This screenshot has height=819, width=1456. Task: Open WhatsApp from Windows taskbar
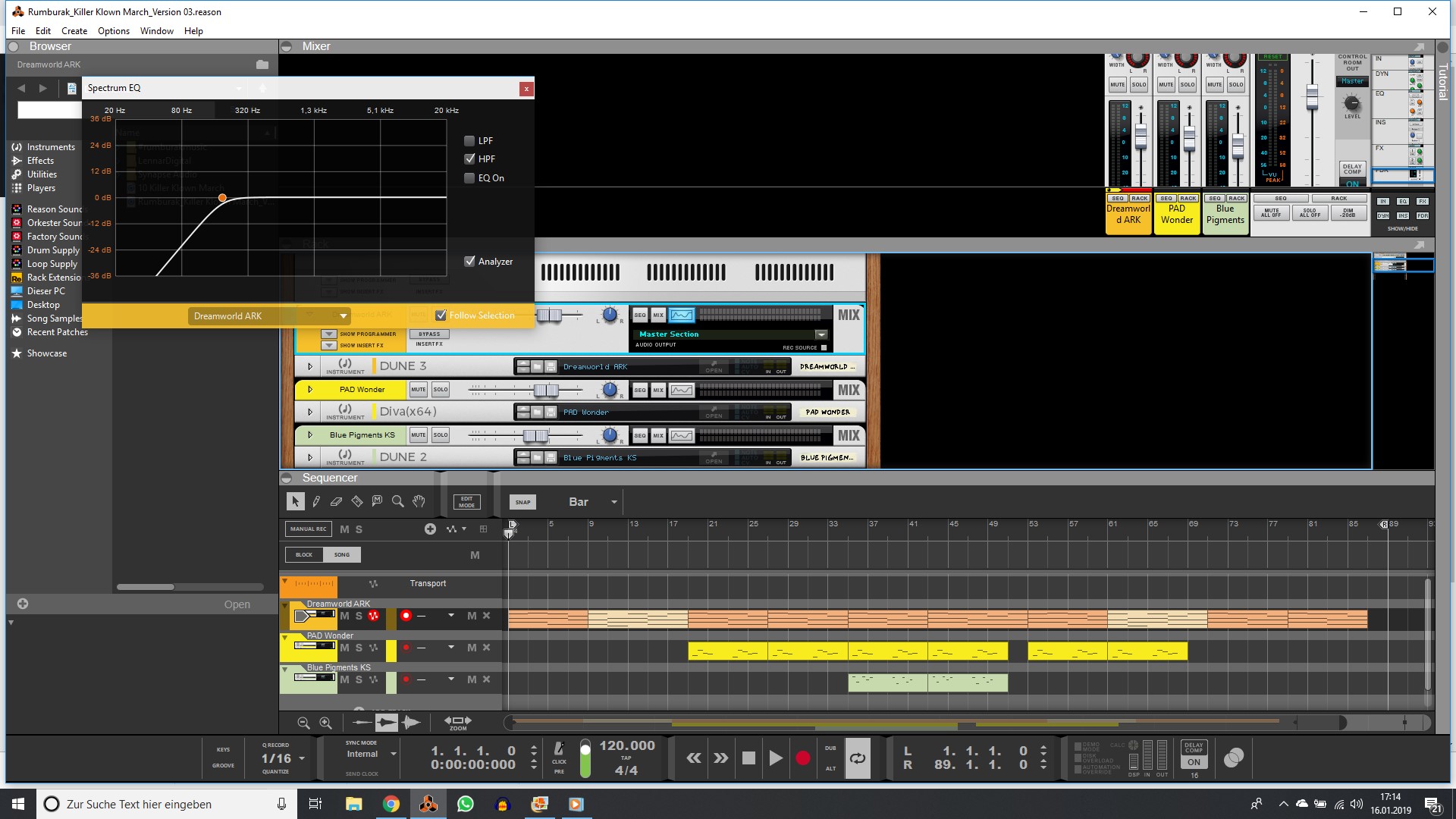466,804
